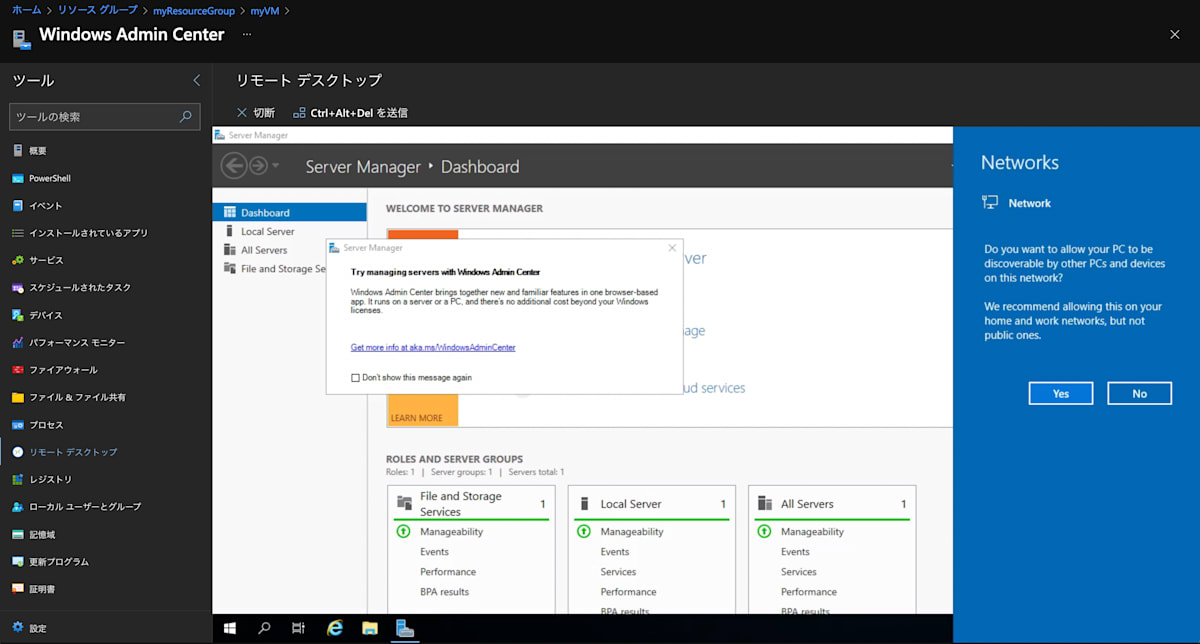Open navigation history dropdown arrow in Server Manager
The image size is (1200, 644).
tap(276, 166)
